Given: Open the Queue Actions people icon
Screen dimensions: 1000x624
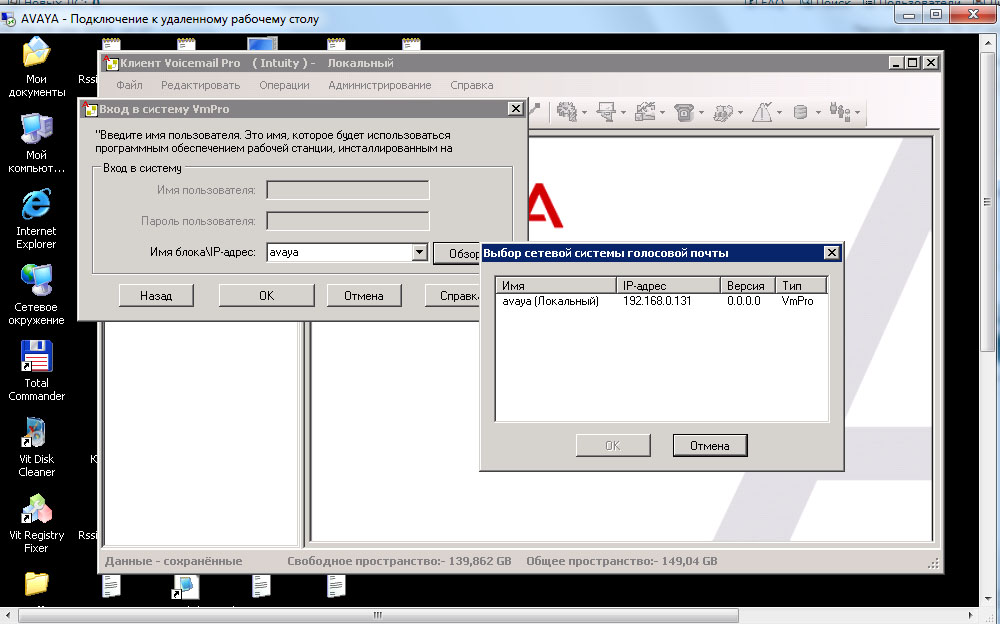Looking at the screenshot, I should (839, 112).
